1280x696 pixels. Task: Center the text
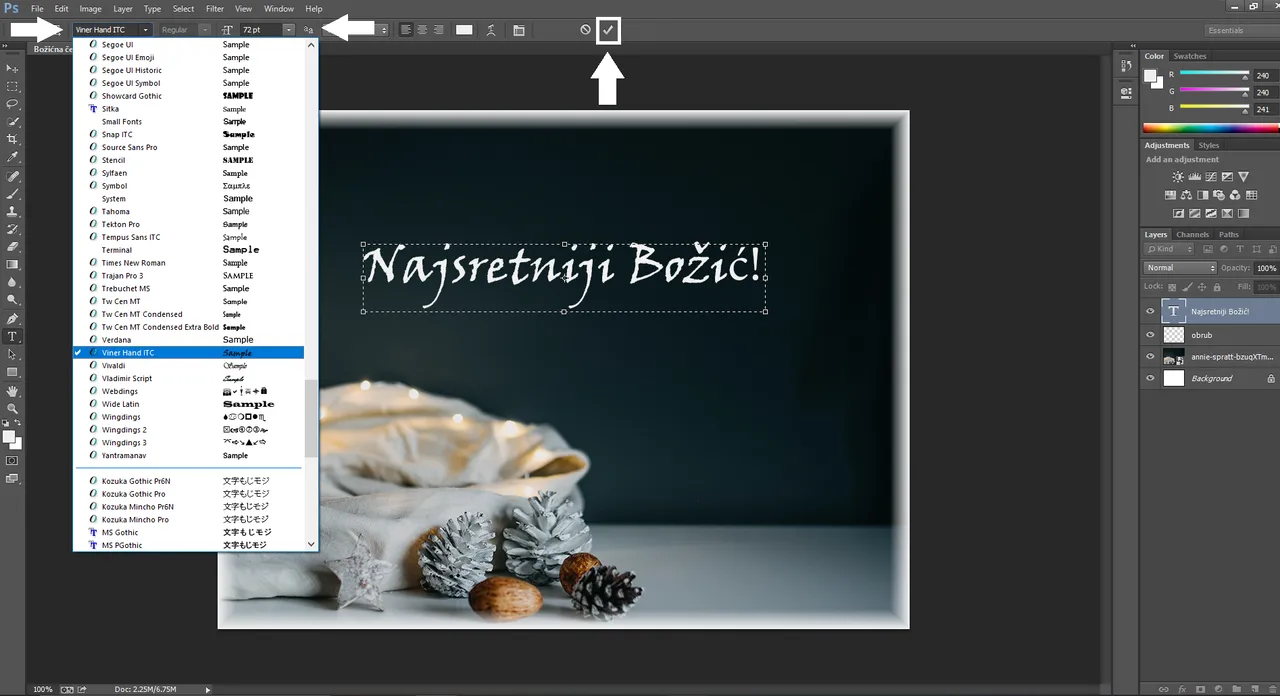422,30
